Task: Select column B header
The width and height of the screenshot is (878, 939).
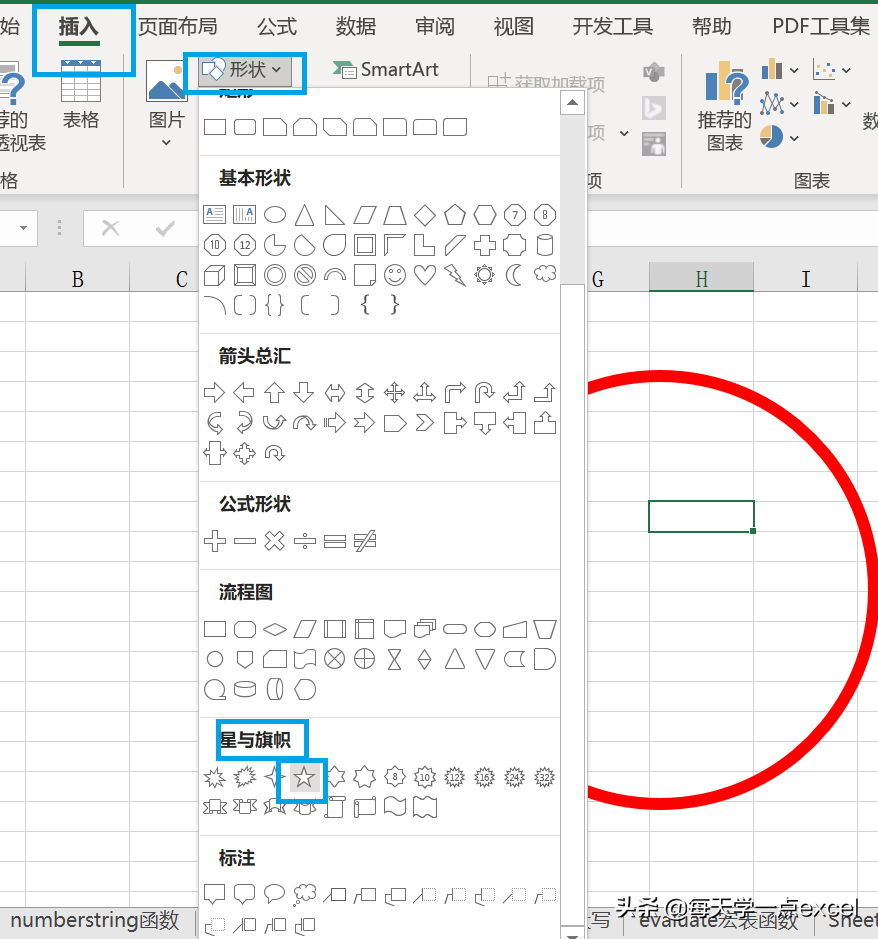Action: [x=78, y=278]
